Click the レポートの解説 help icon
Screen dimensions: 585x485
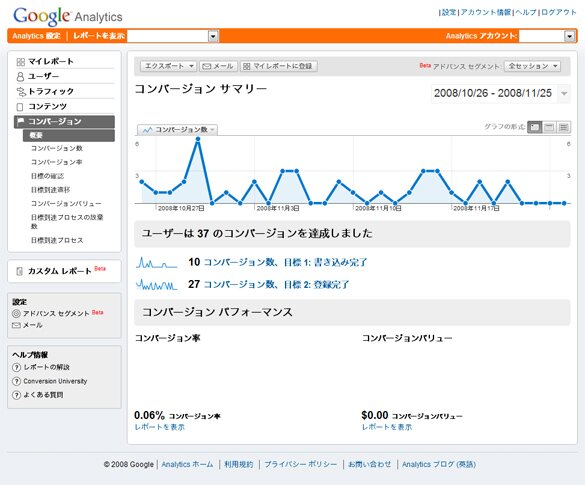pyautogui.click(x=16, y=367)
